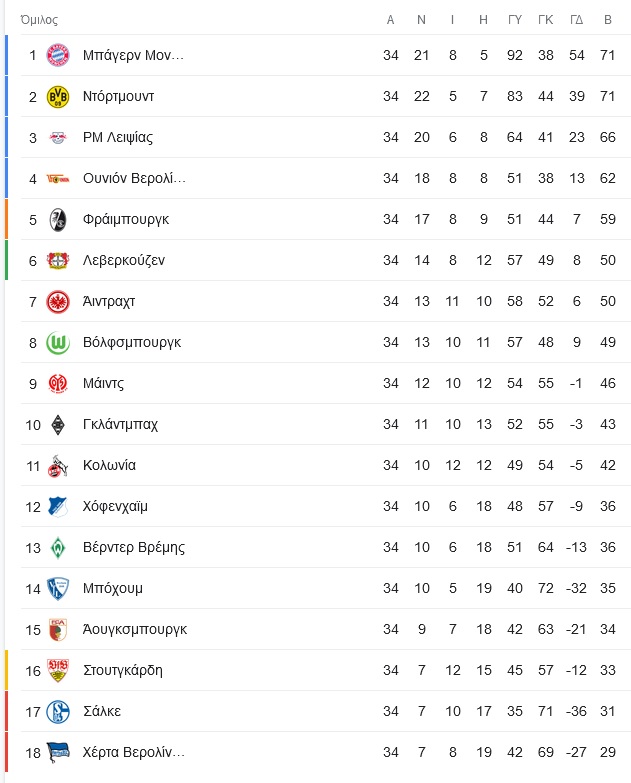Screen dimensions: 631x783
Task: Open the Freiburg club logo
Action: point(58,219)
